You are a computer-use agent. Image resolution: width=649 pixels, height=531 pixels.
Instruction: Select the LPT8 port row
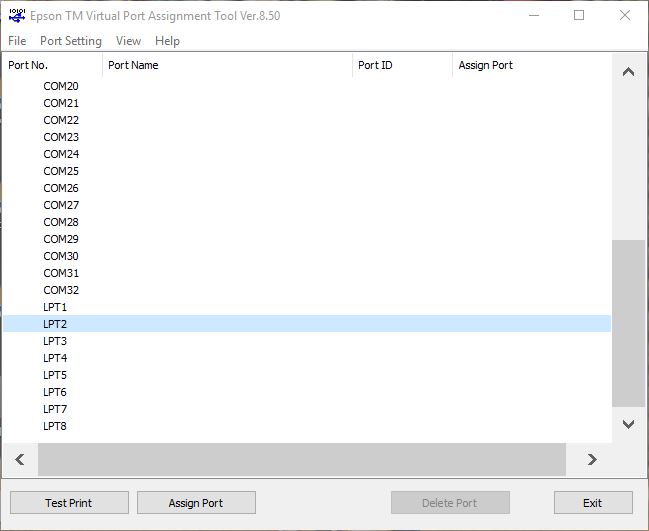pyautogui.click(x=55, y=426)
